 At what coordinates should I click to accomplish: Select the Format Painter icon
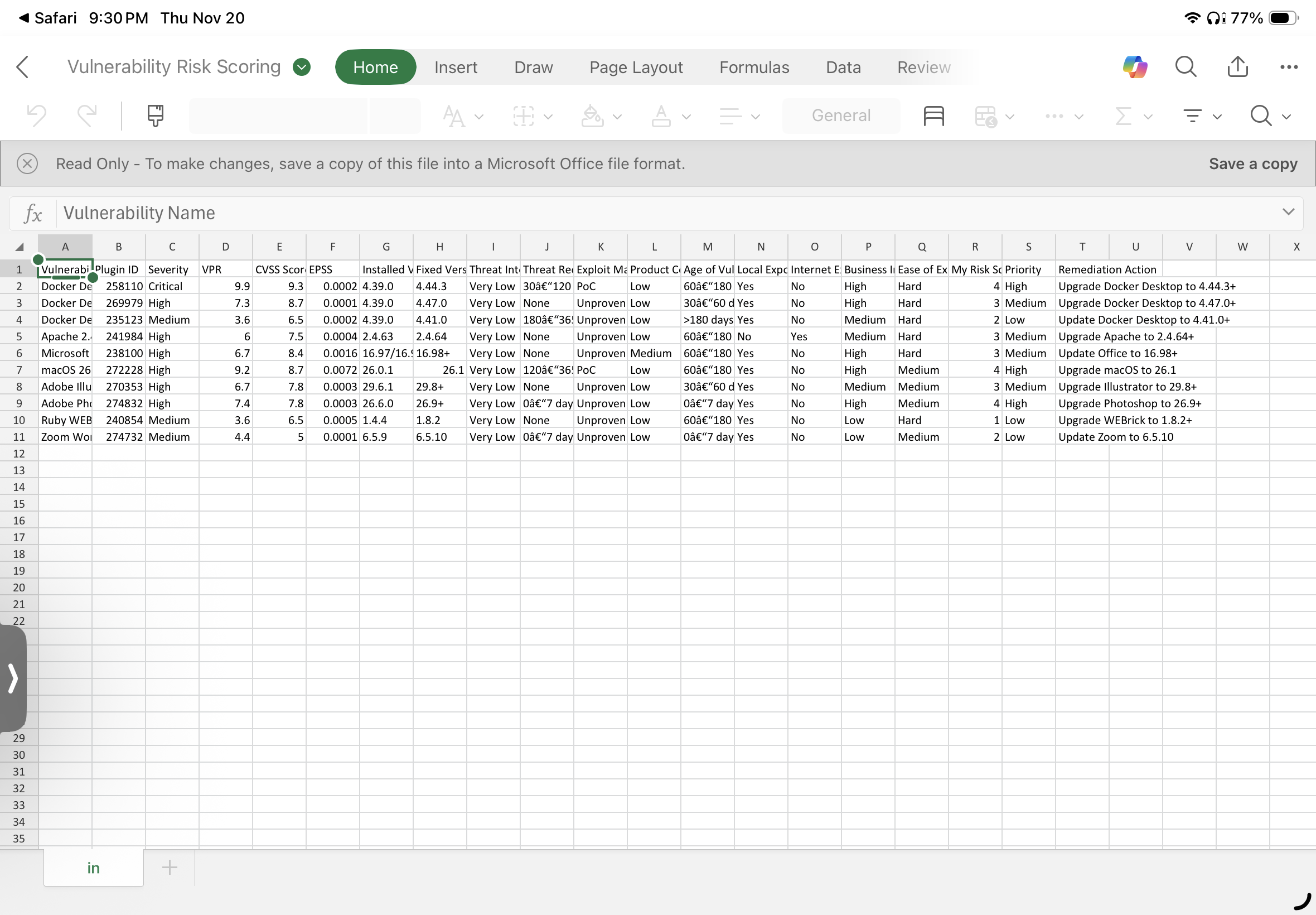tap(155, 116)
